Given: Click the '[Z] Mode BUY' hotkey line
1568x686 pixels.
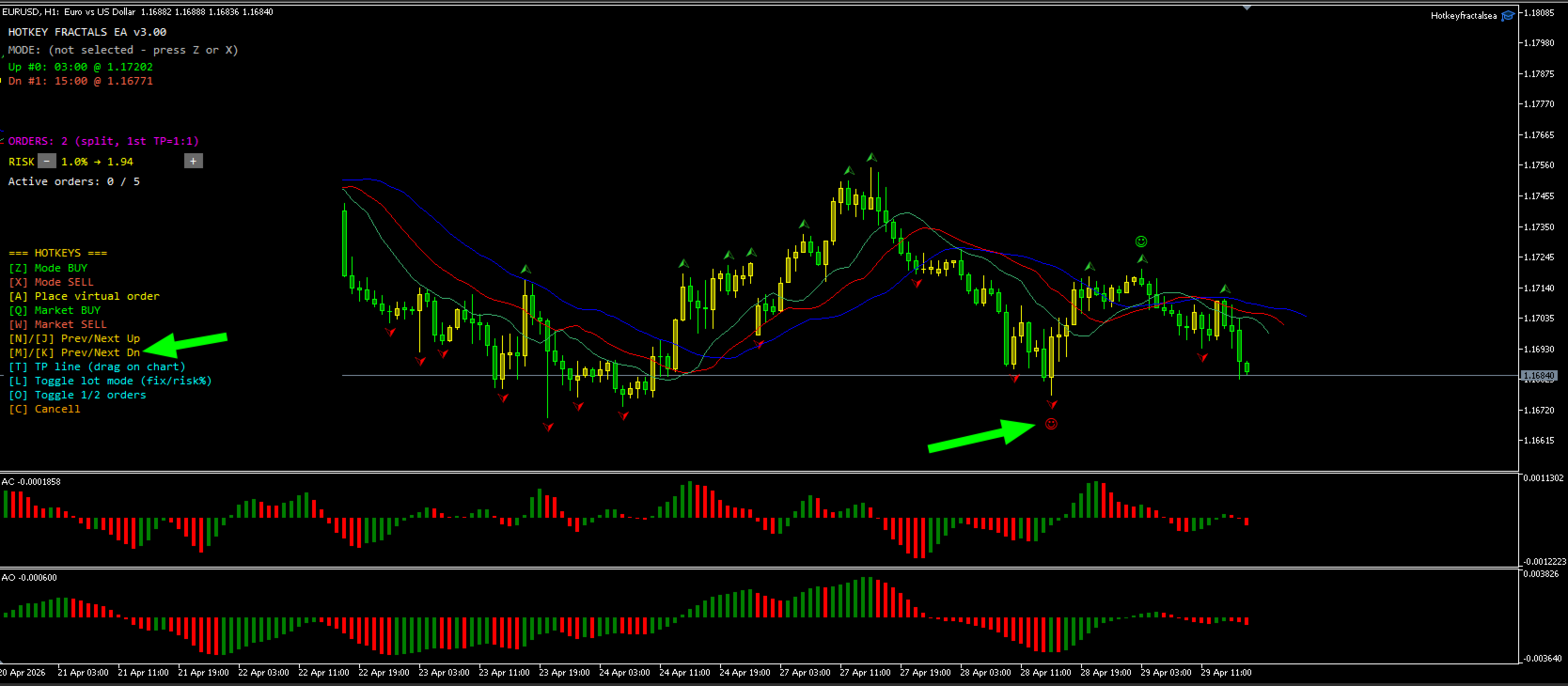Looking at the screenshot, I should (48, 268).
